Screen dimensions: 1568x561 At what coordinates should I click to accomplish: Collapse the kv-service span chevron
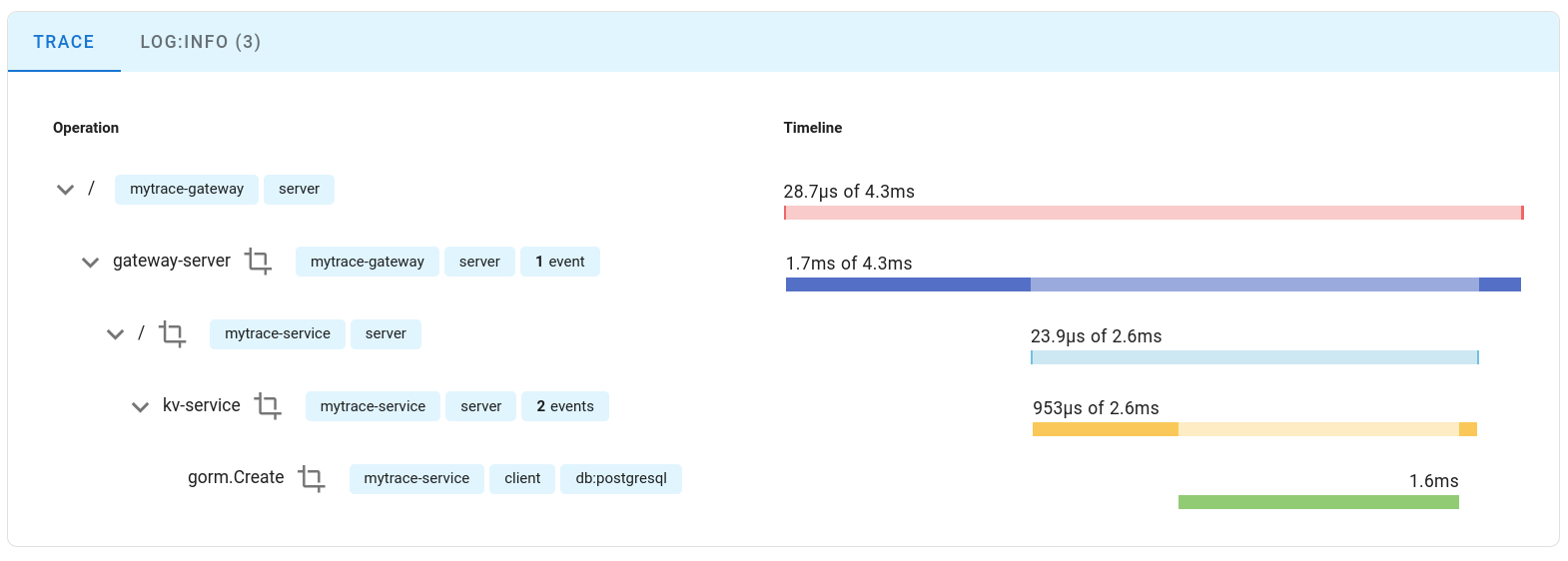tap(140, 407)
